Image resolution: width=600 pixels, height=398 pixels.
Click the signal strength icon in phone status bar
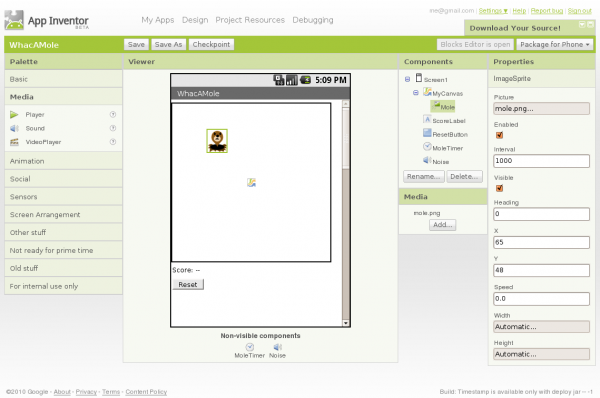[x=292, y=80]
